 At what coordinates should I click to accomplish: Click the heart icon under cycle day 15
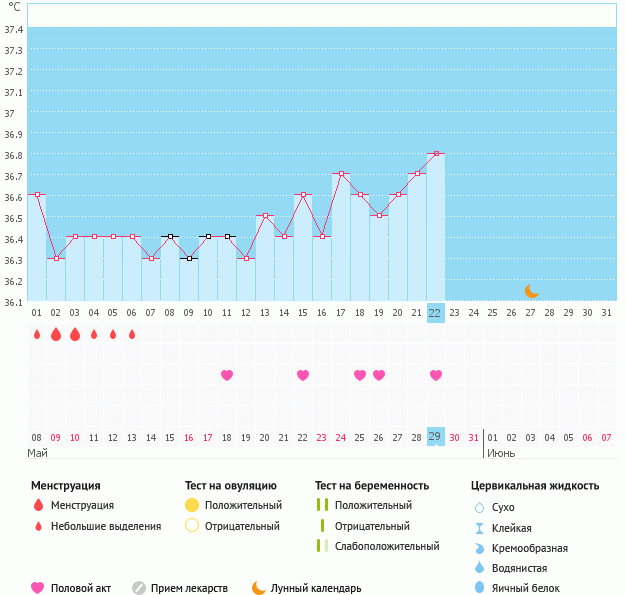303,375
